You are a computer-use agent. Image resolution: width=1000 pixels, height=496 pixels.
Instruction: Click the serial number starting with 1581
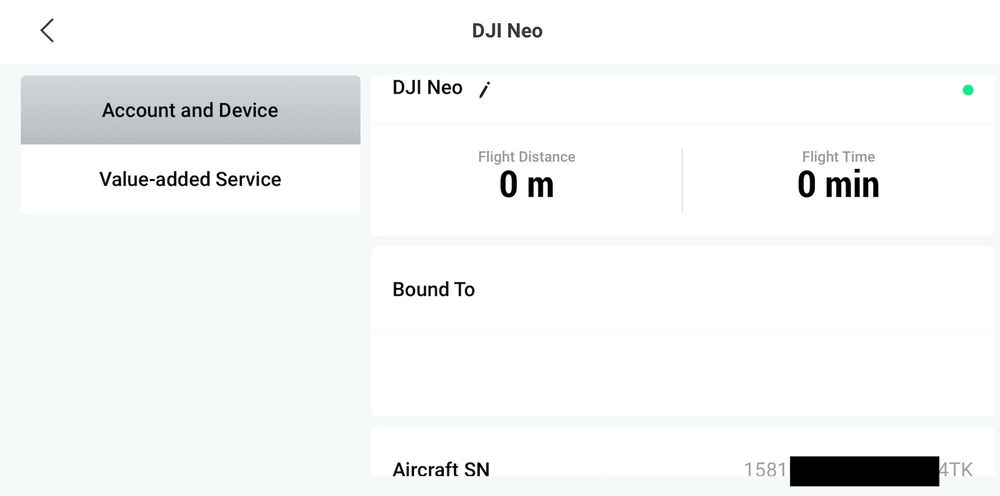766,470
